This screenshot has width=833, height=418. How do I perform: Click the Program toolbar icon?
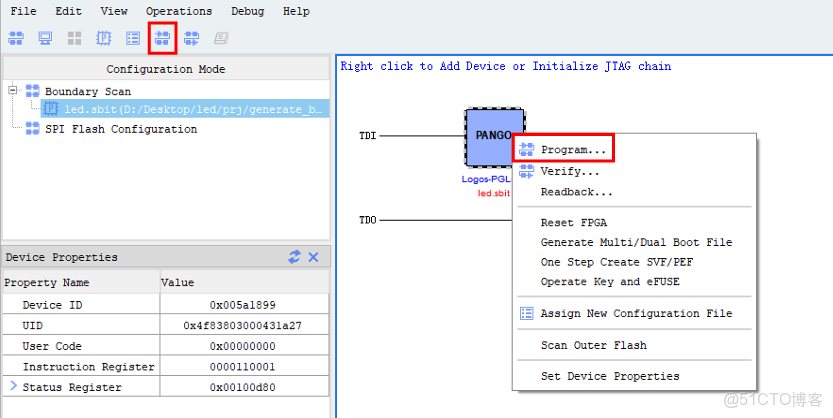tap(162, 38)
